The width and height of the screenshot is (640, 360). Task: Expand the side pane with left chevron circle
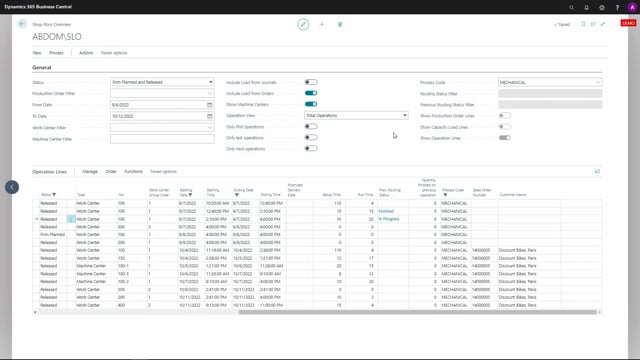12,187
